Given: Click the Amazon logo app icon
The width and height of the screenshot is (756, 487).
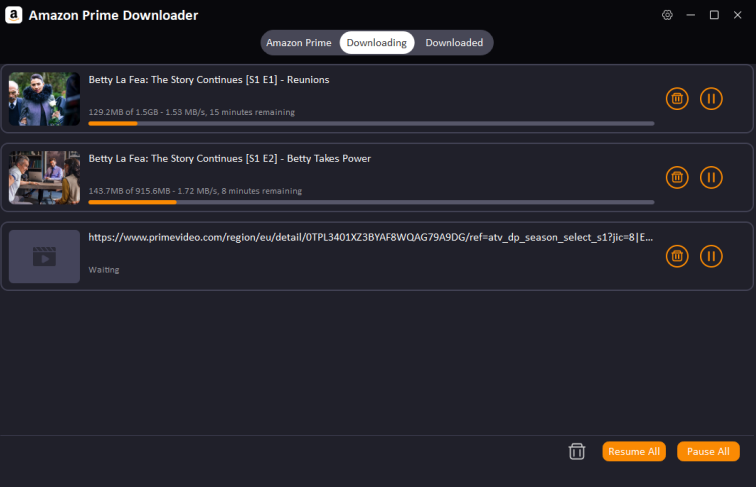Looking at the screenshot, I should (x=15, y=15).
